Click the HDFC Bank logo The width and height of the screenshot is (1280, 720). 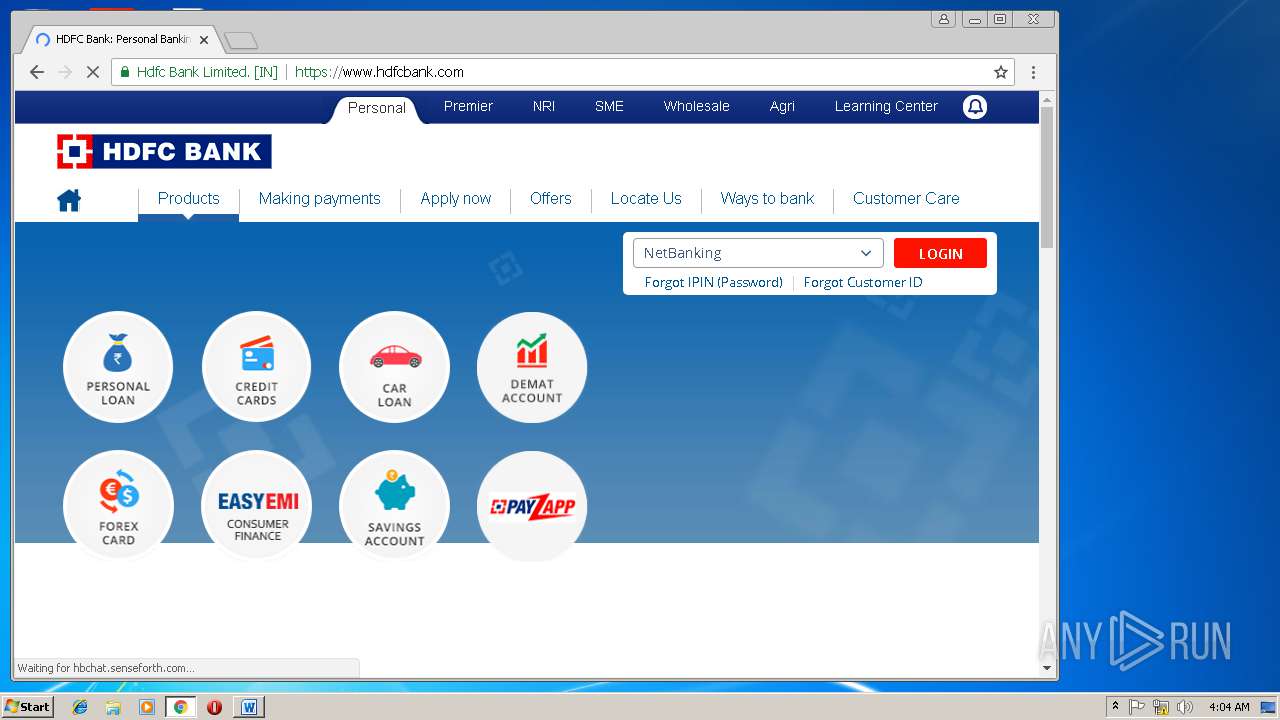164,151
